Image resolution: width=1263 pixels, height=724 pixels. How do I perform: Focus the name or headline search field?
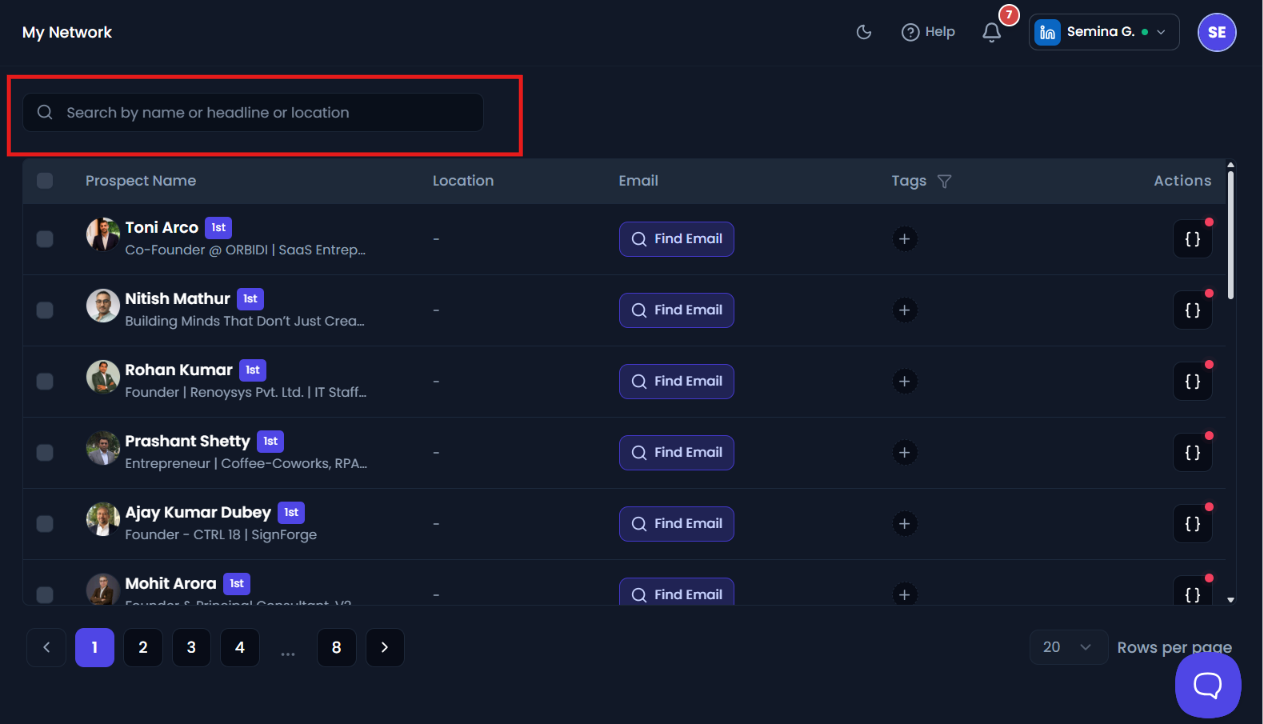[253, 113]
